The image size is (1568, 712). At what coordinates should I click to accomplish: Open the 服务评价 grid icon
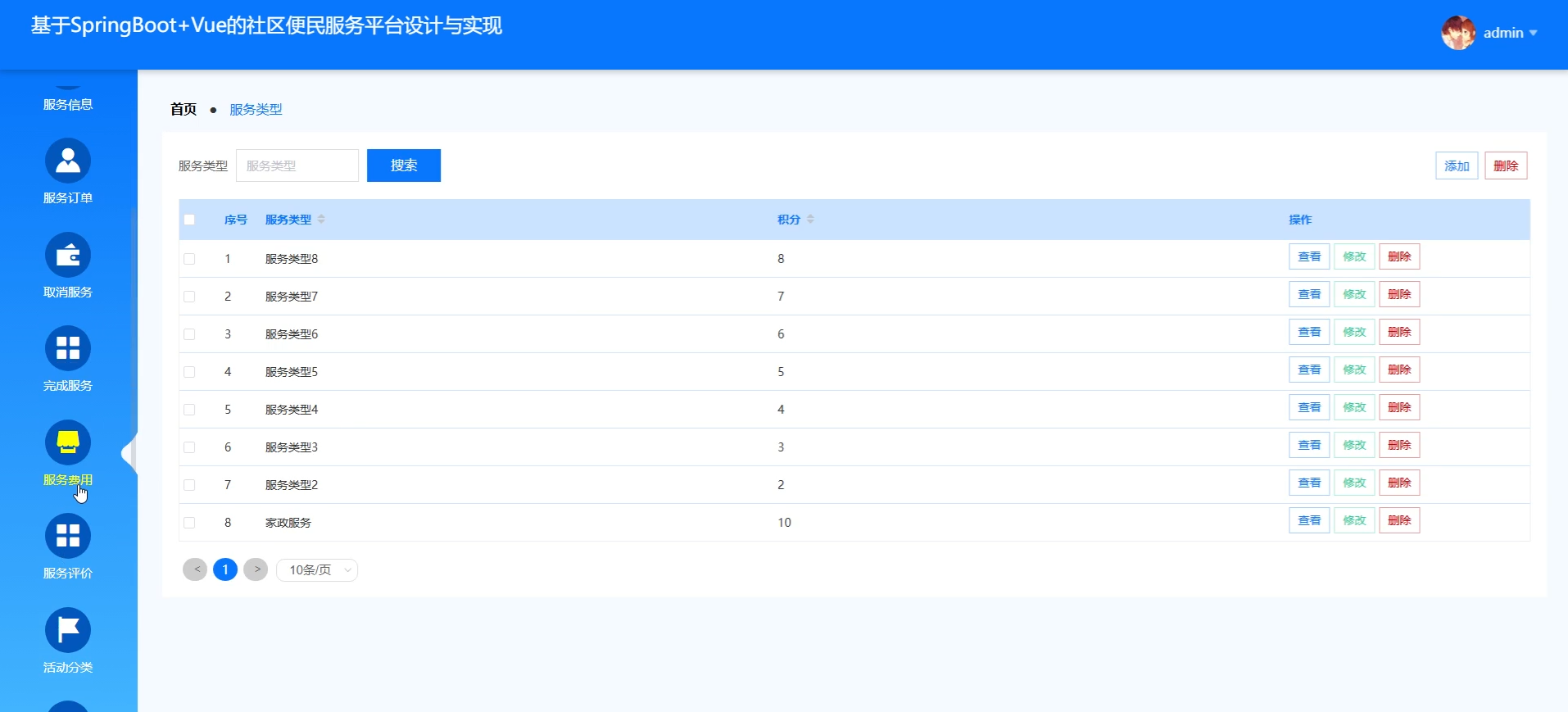pos(68,536)
